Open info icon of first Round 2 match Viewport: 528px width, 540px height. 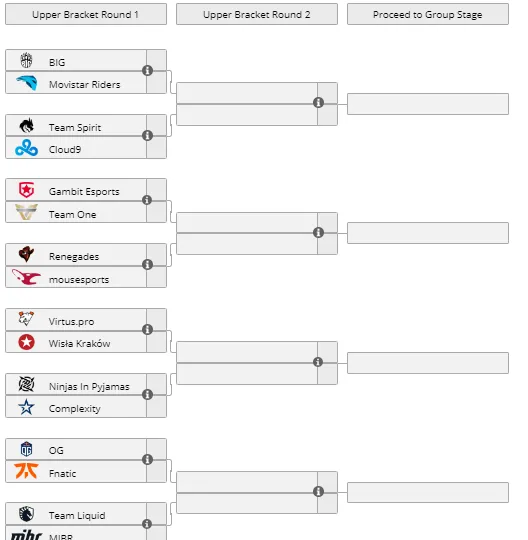pos(318,103)
